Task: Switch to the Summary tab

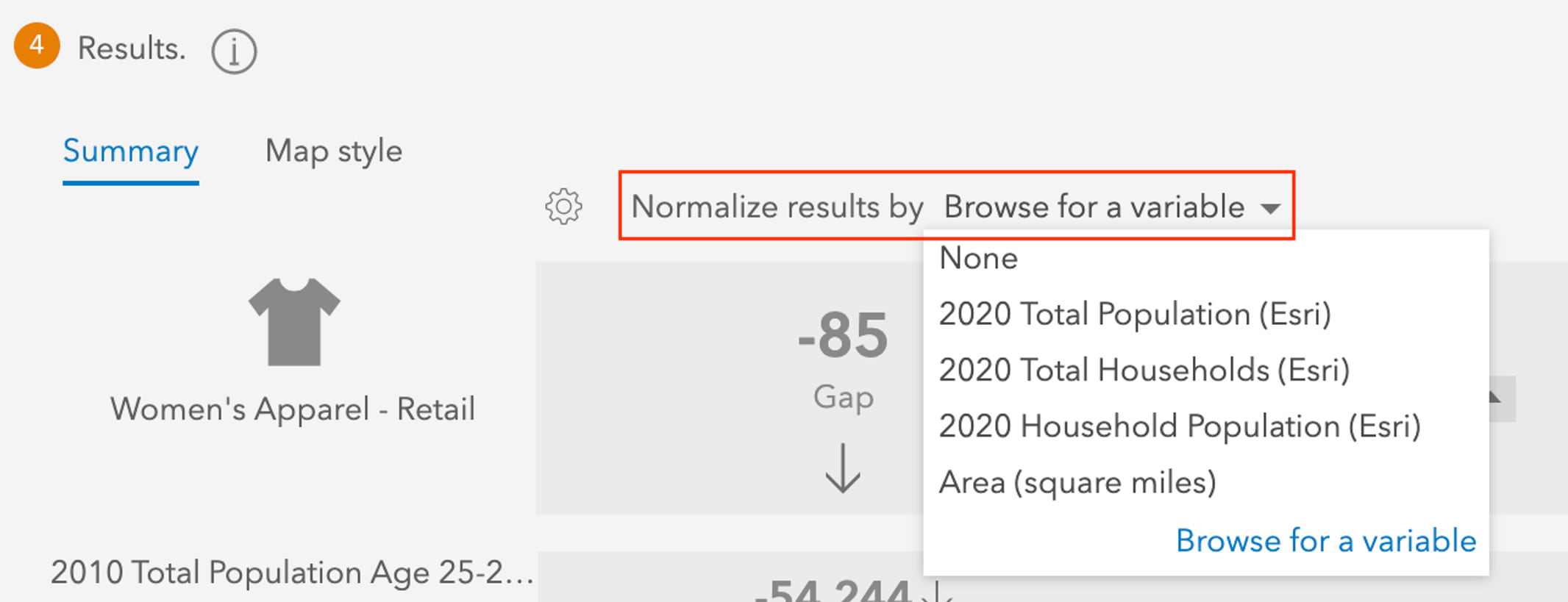Action: pos(130,151)
